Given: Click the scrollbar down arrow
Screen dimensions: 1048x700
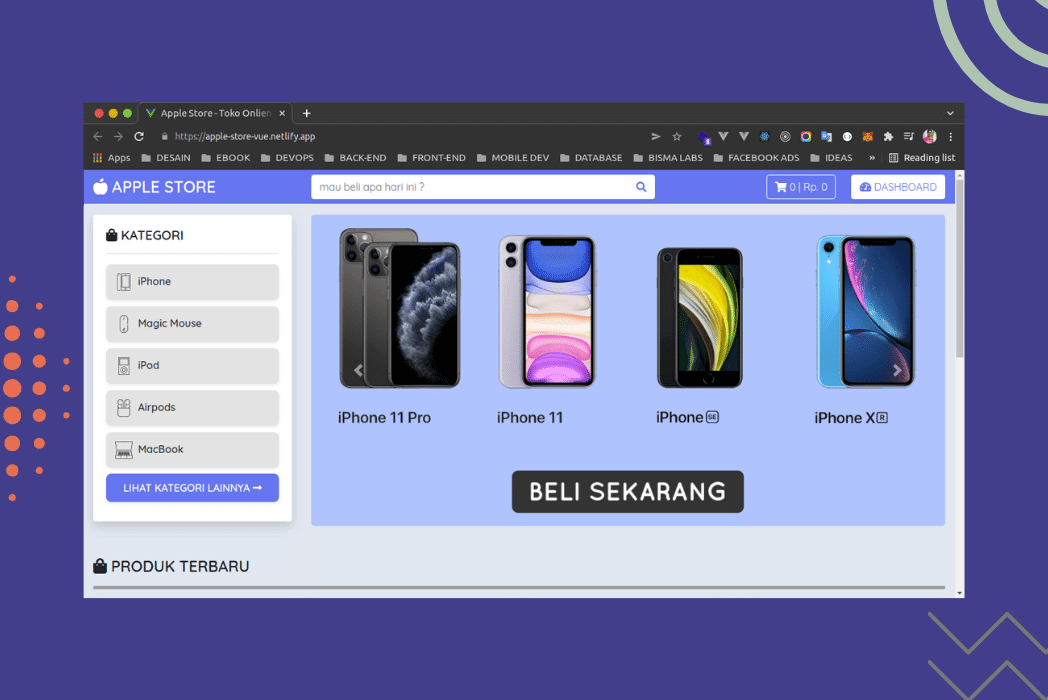Looking at the screenshot, I should [x=960, y=593].
